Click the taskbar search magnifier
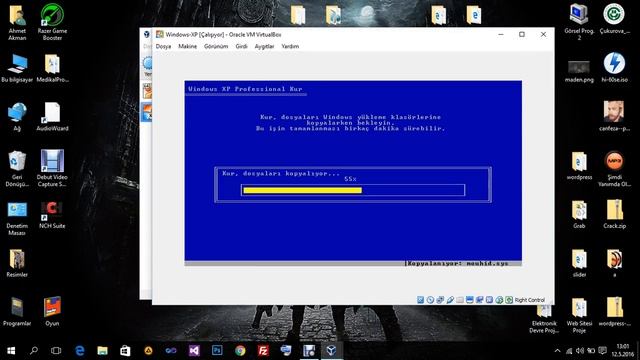640x360 pixels. [34, 351]
